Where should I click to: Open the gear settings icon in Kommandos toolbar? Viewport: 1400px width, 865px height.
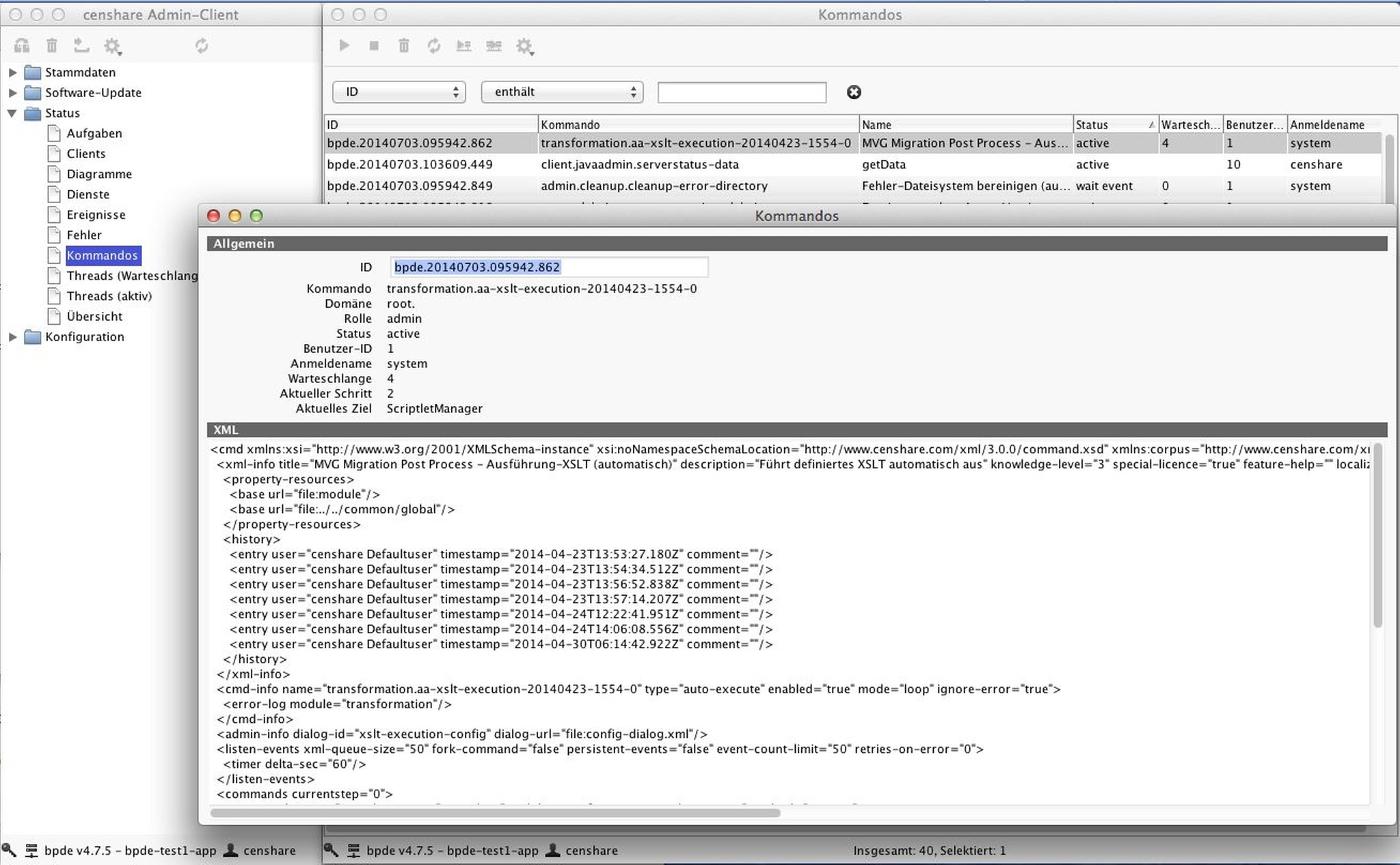click(524, 46)
